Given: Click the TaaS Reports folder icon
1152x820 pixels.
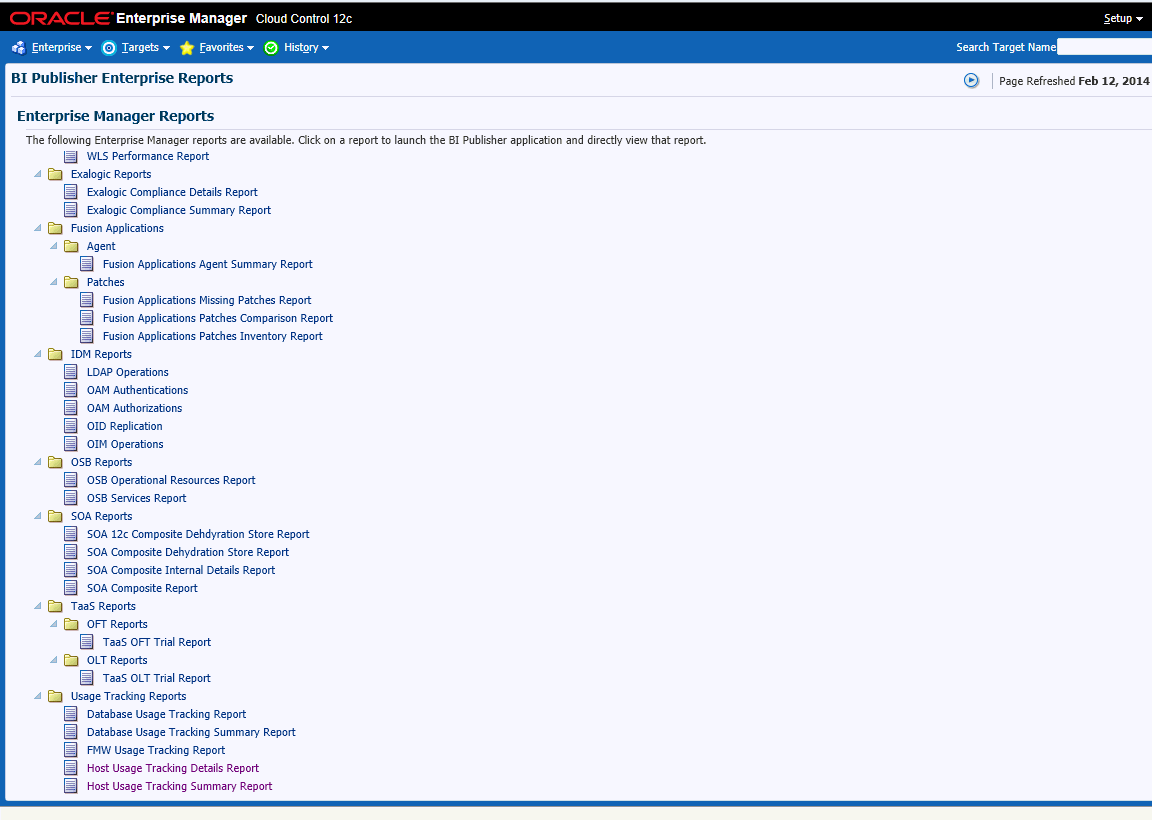Looking at the screenshot, I should [55, 606].
